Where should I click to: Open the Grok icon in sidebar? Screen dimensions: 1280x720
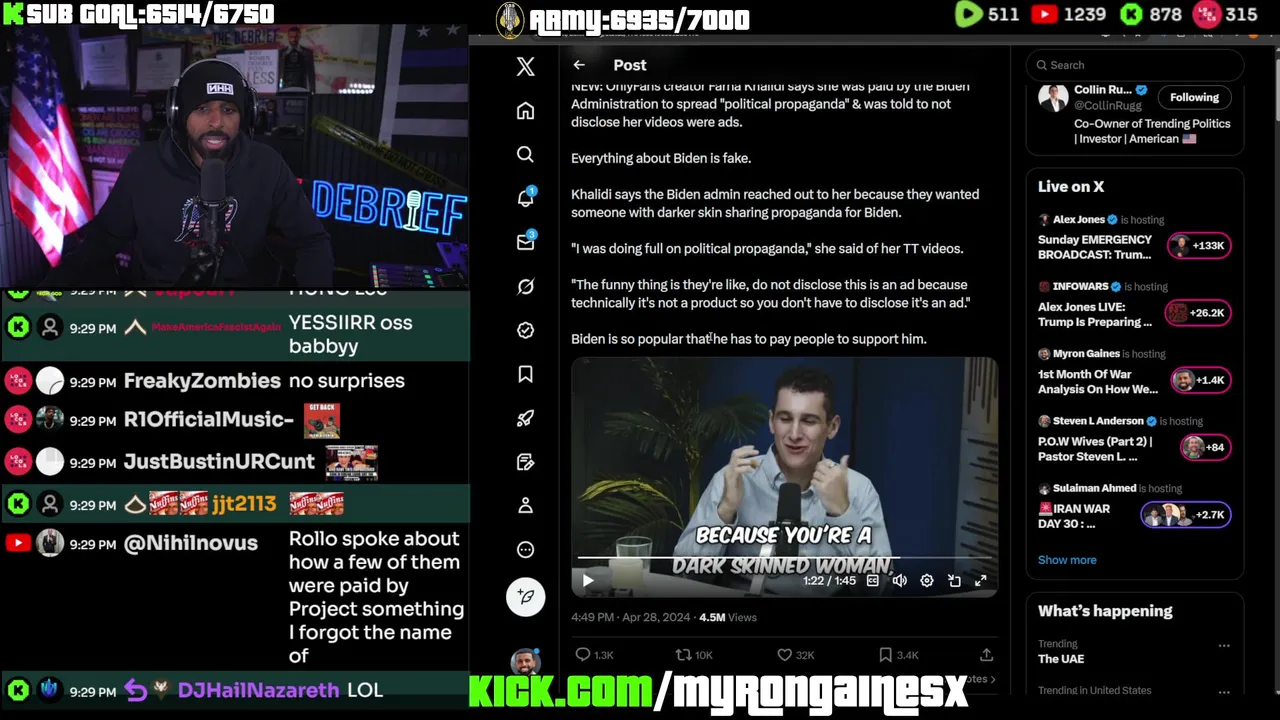click(525, 286)
